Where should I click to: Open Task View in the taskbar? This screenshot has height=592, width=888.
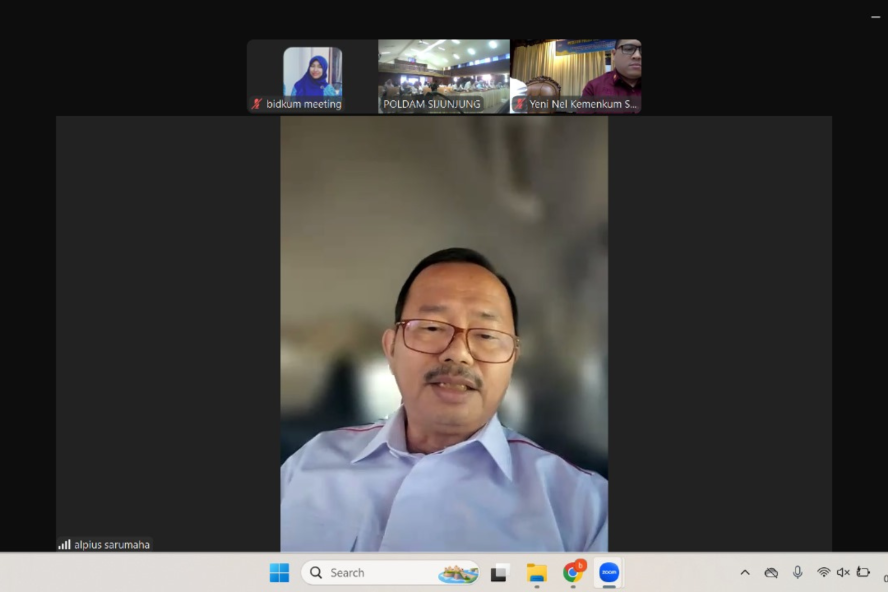click(x=499, y=573)
